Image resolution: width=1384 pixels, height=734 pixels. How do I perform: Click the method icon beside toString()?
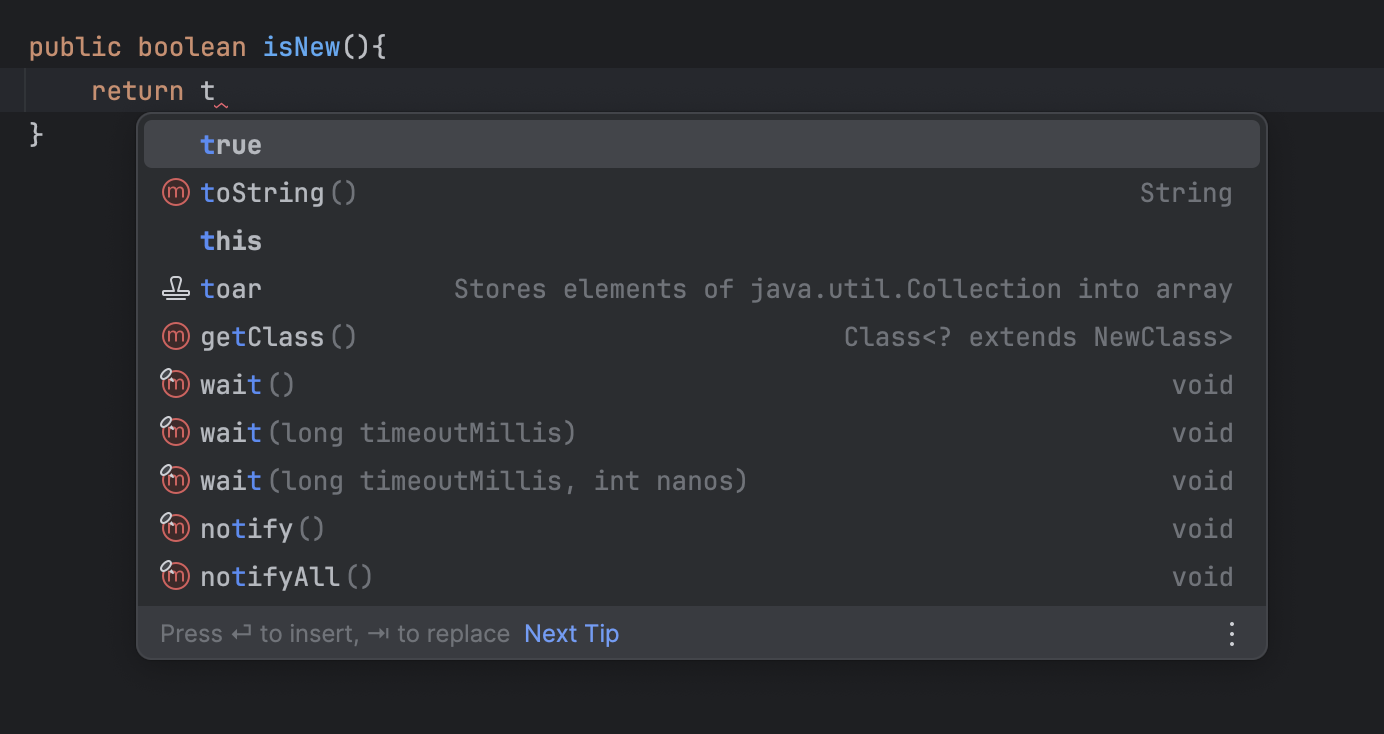coord(175,192)
